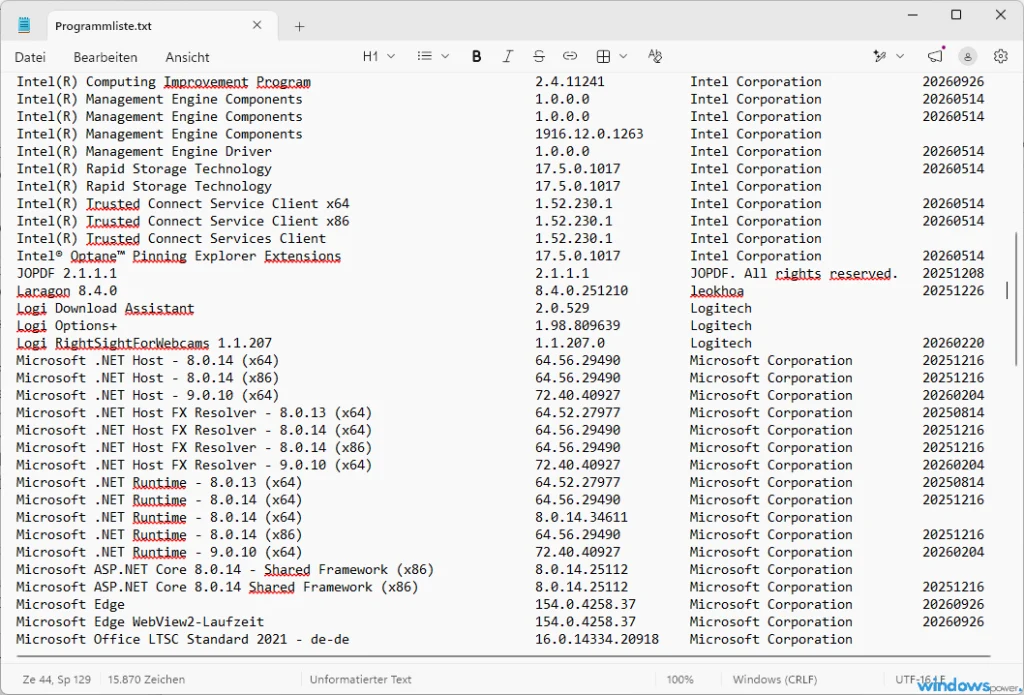
Task: Click .NET Host FX Resolver - 8.0.13 (x64)
Action: pos(194,413)
